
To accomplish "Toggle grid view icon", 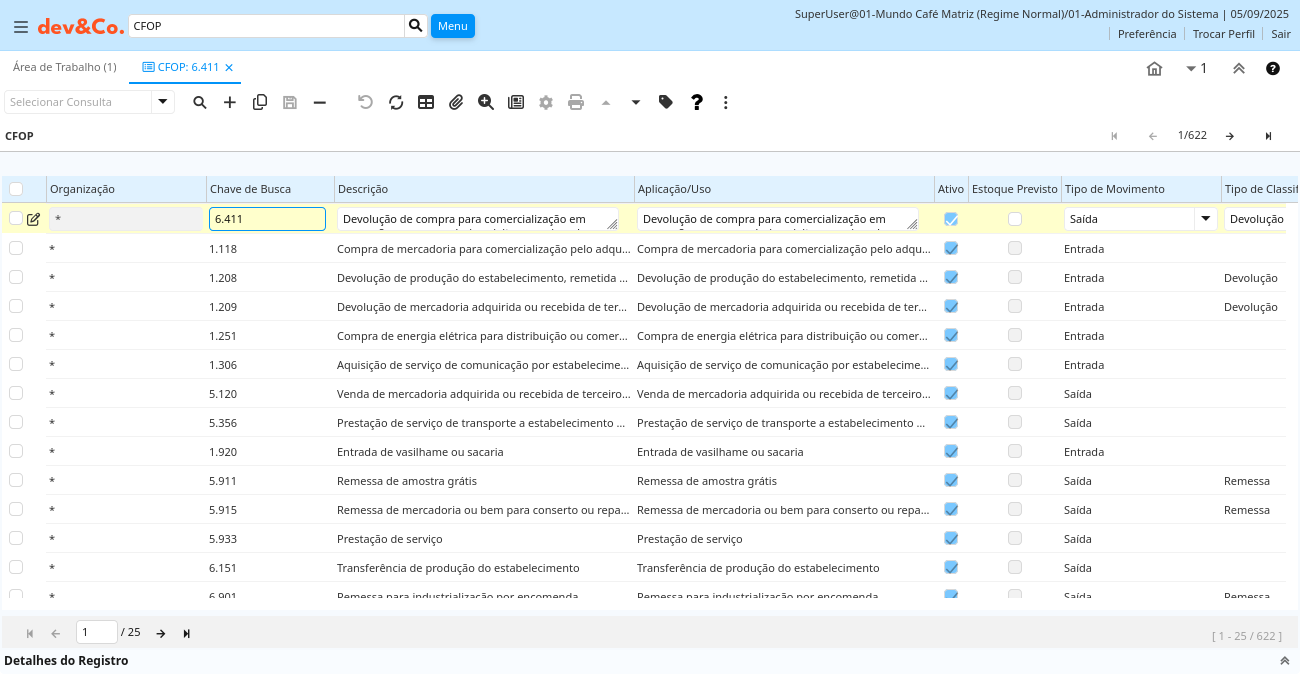I will pos(426,102).
